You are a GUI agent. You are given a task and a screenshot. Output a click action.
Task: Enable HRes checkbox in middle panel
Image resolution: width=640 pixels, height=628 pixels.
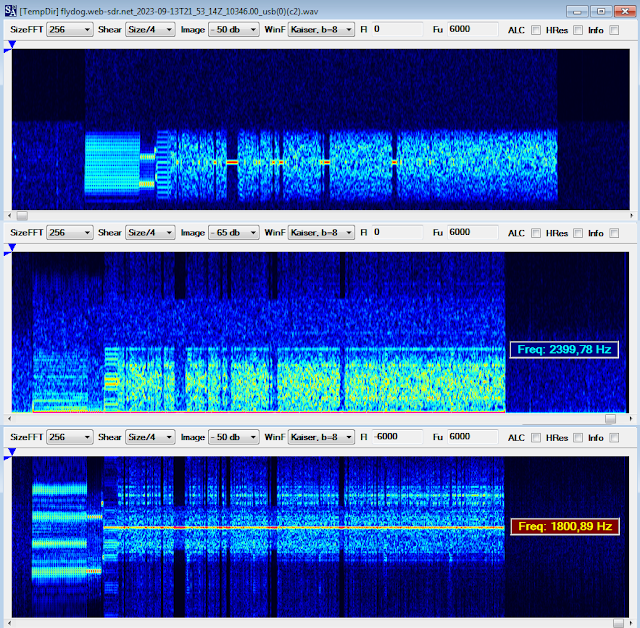point(578,233)
